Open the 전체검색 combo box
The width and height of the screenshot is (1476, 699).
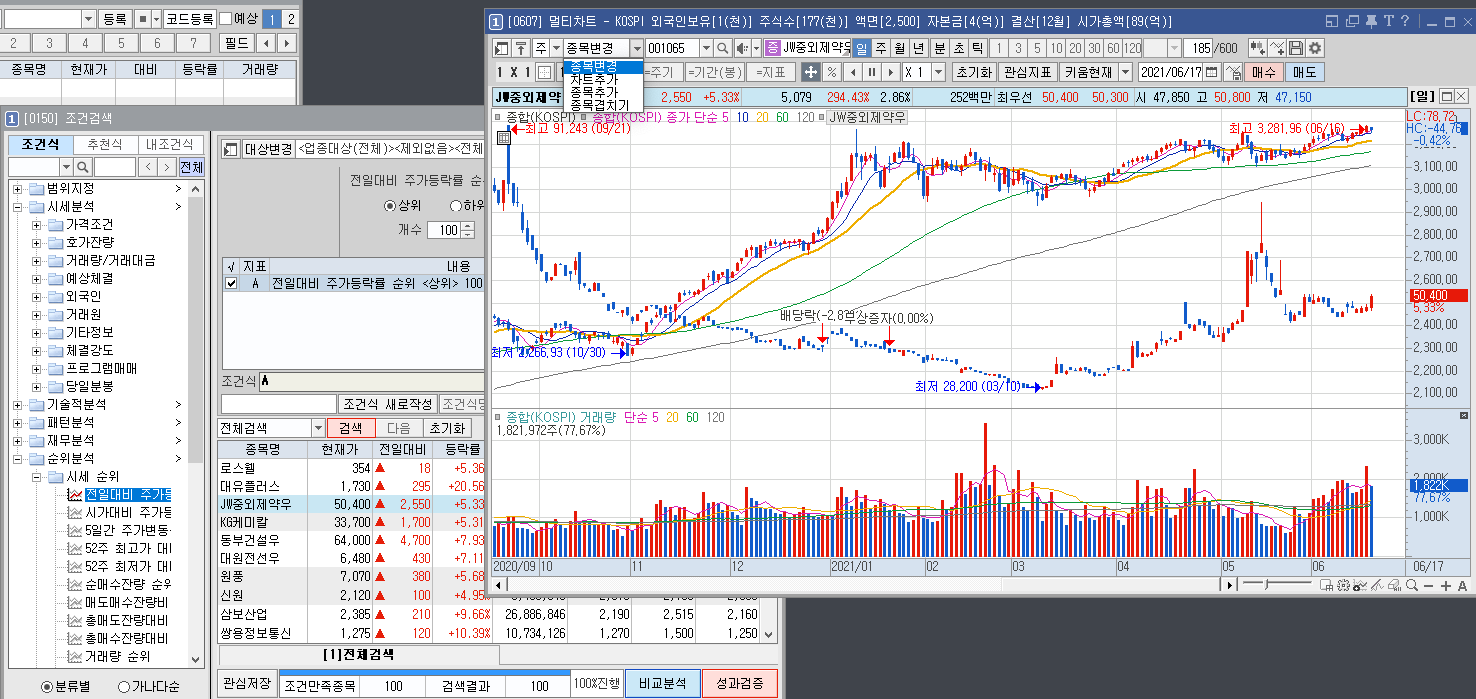[269, 428]
